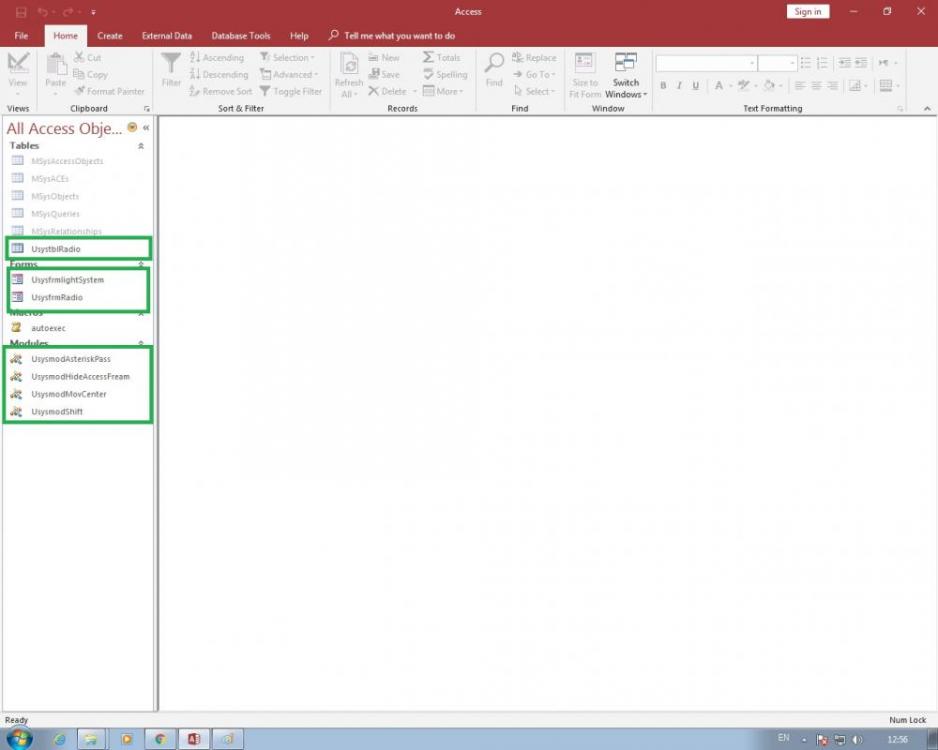Open the Clipboard pane launcher
The width and height of the screenshot is (938, 750).
pyautogui.click(x=147, y=109)
